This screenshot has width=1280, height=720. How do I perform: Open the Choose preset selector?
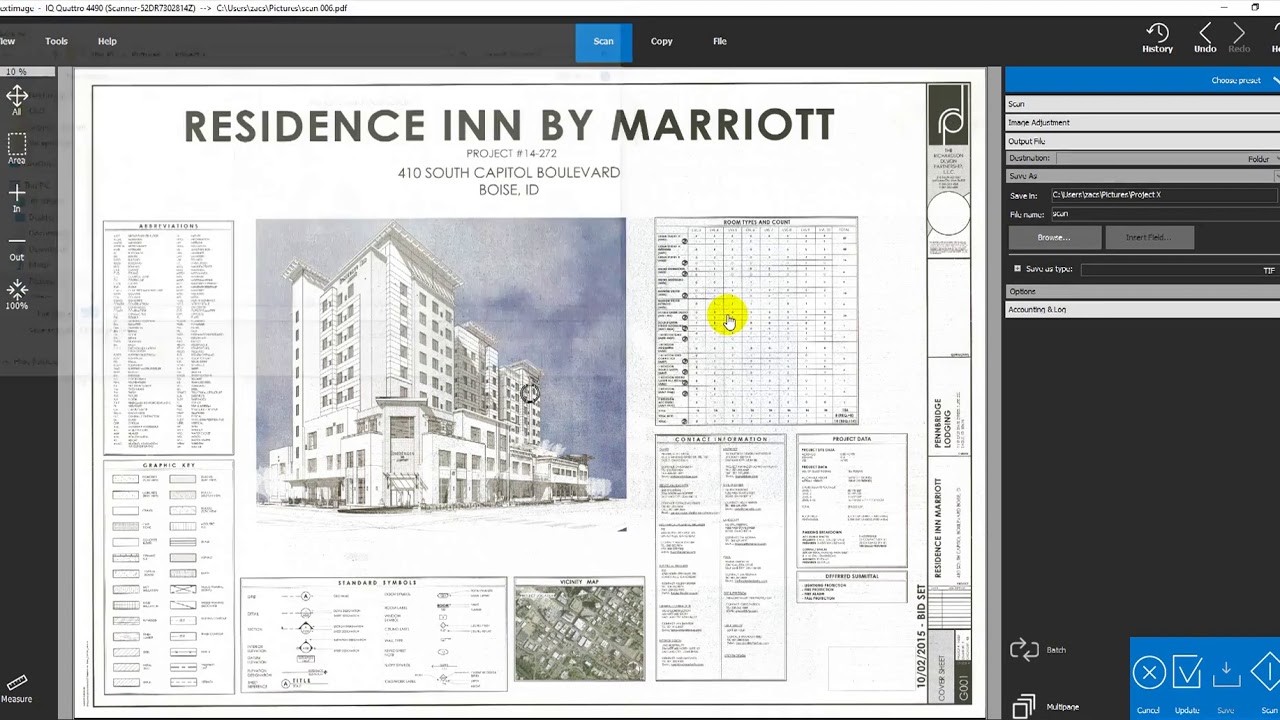click(x=1142, y=80)
